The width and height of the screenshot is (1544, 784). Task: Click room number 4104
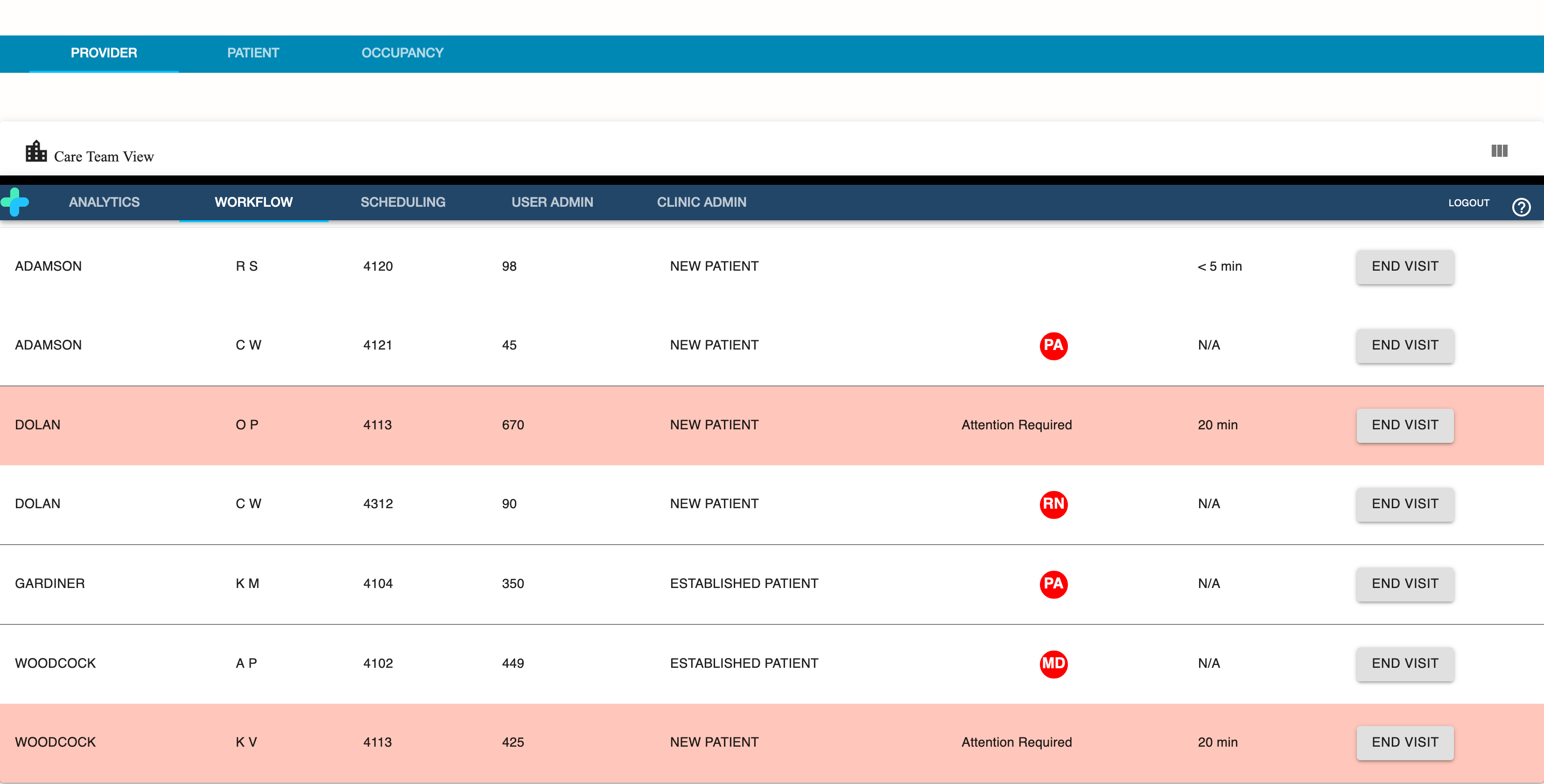[378, 584]
